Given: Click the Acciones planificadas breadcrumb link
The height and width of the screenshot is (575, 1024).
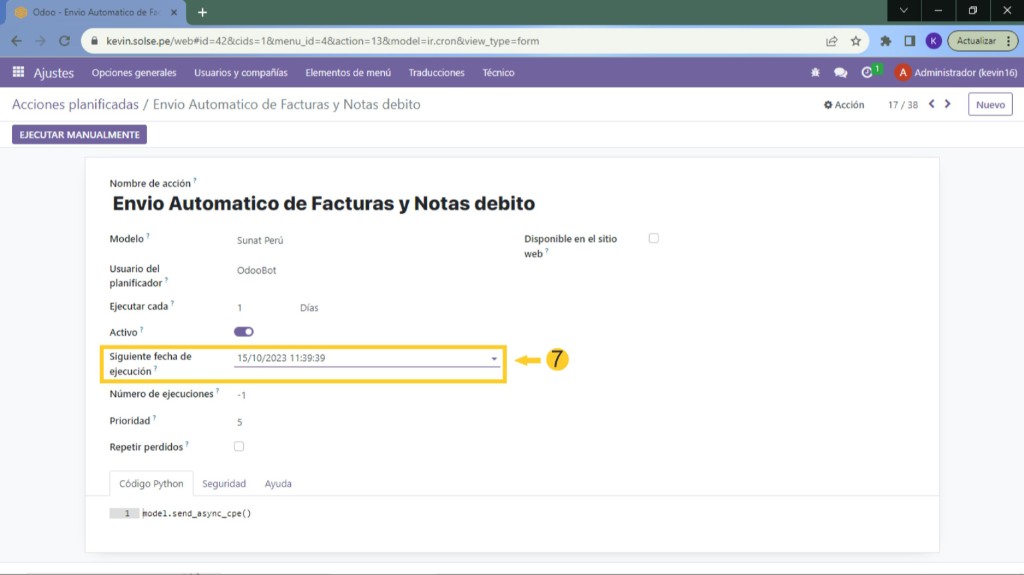Looking at the screenshot, I should coord(75,104).
